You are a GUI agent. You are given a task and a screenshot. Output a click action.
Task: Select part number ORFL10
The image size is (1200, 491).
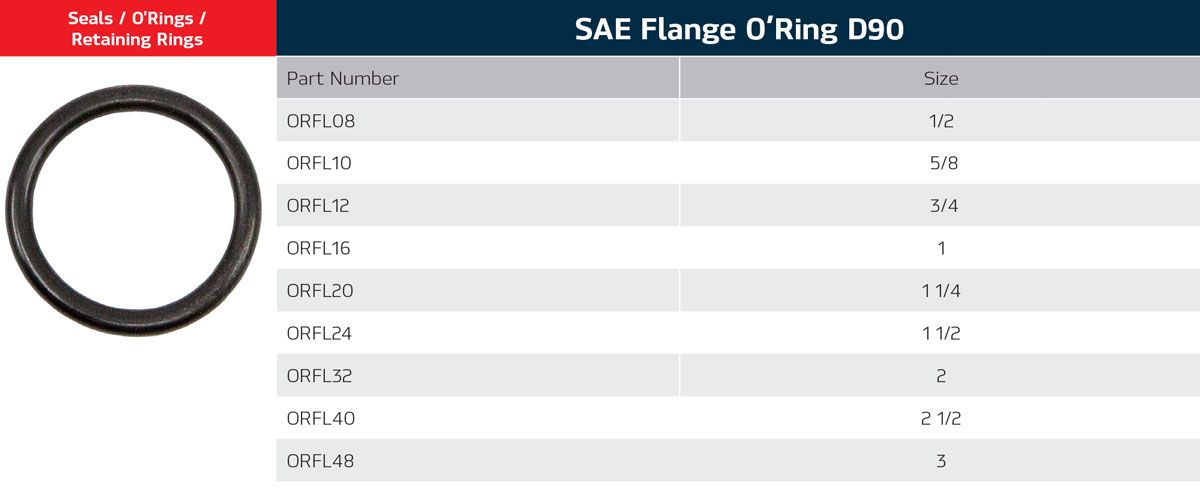(x=320, y=163)
